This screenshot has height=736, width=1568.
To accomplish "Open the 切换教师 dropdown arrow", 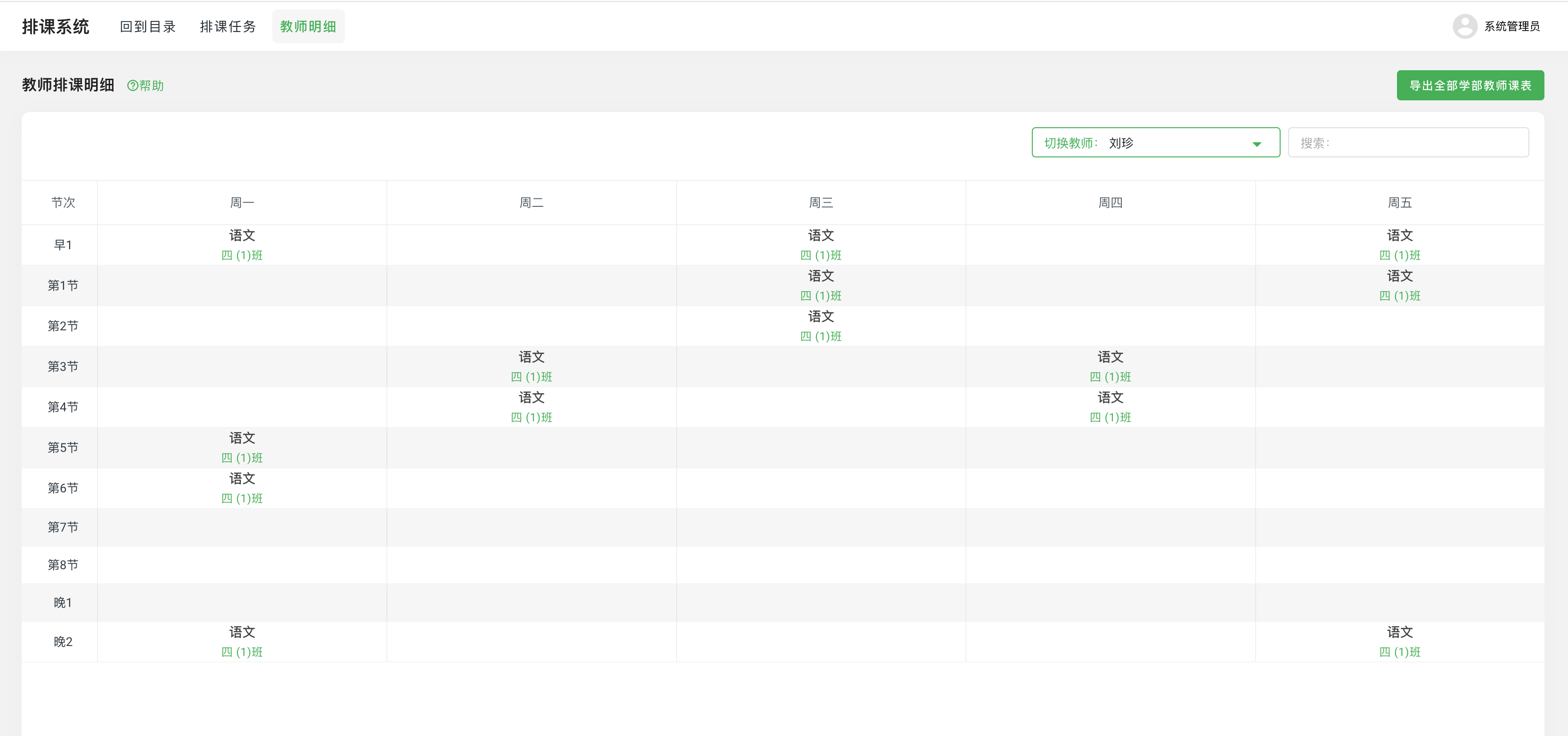I will coord(1257,144).
